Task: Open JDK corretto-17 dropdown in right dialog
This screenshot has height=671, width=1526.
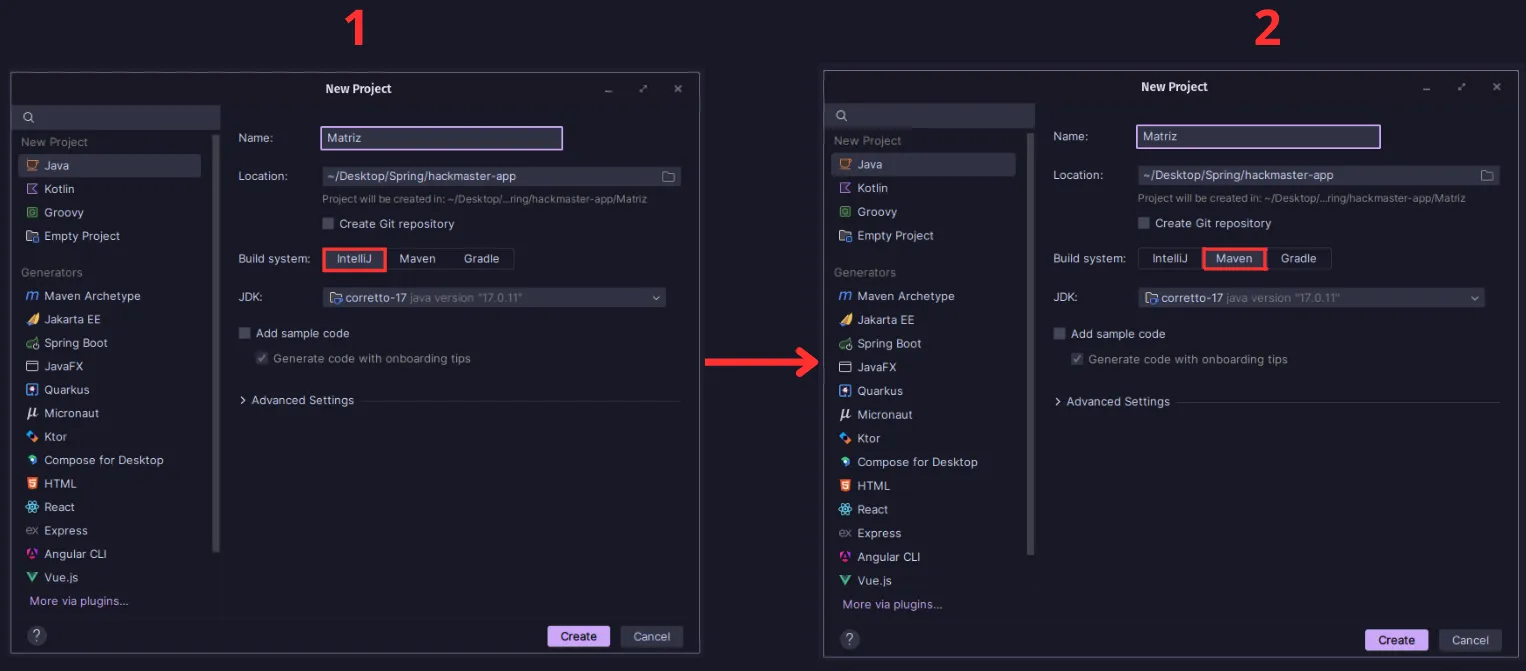Action: 1311,298
